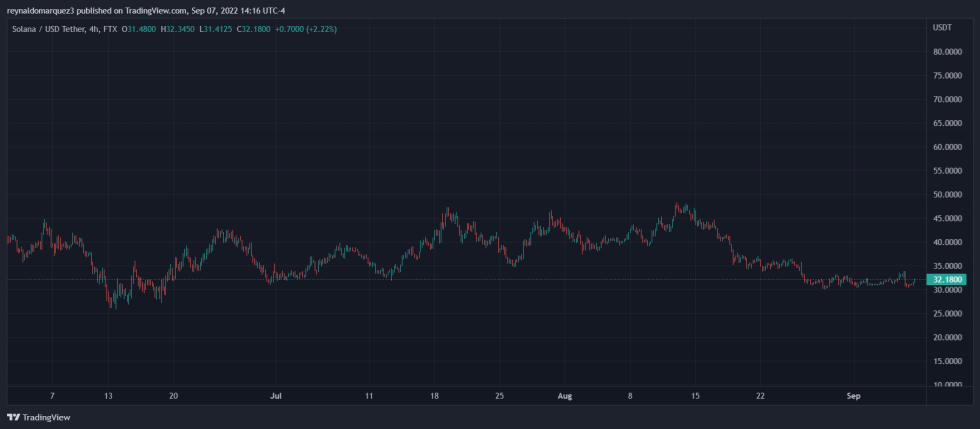The image size is (980, 429).
Task: Click the USDT currency label on price axis
Action: click(x=941, y=27)
